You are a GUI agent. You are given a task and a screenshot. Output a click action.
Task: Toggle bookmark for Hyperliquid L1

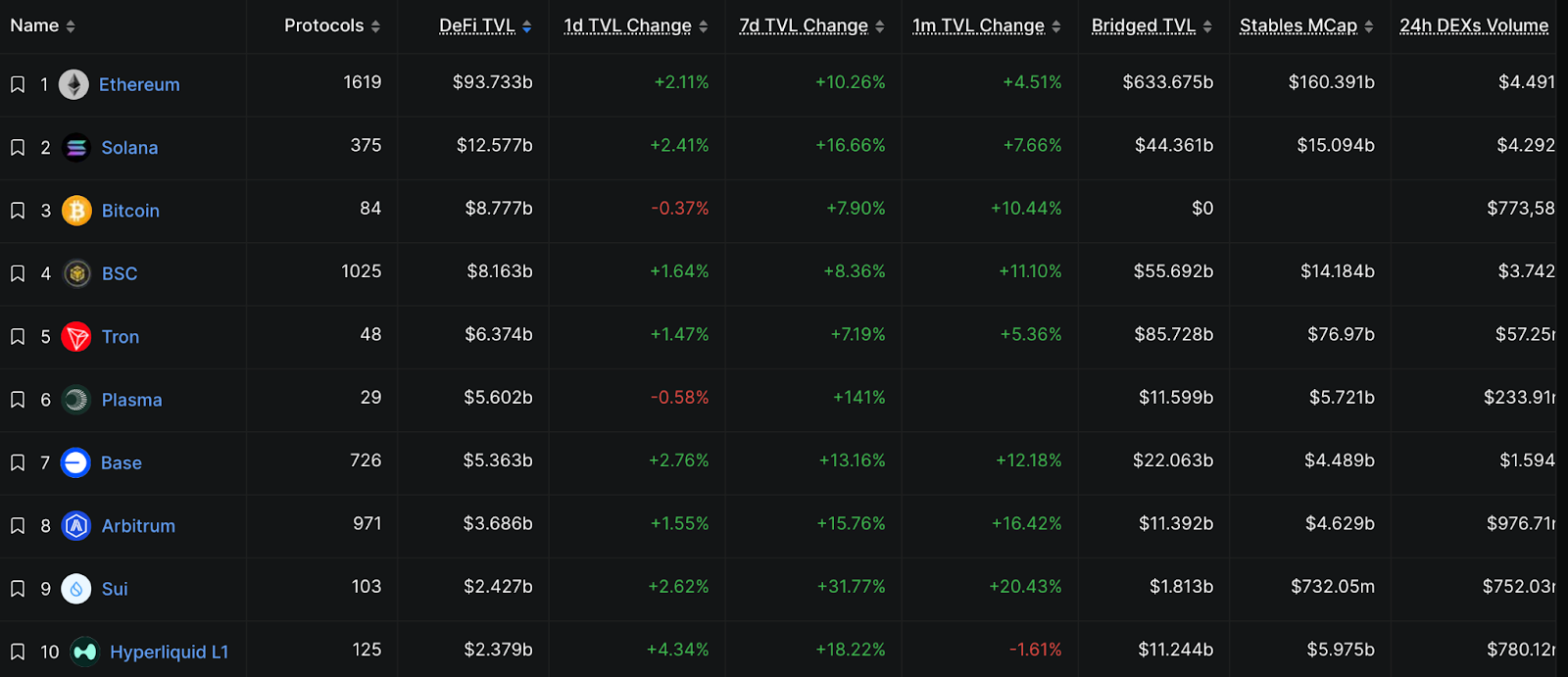pos(18,653)
